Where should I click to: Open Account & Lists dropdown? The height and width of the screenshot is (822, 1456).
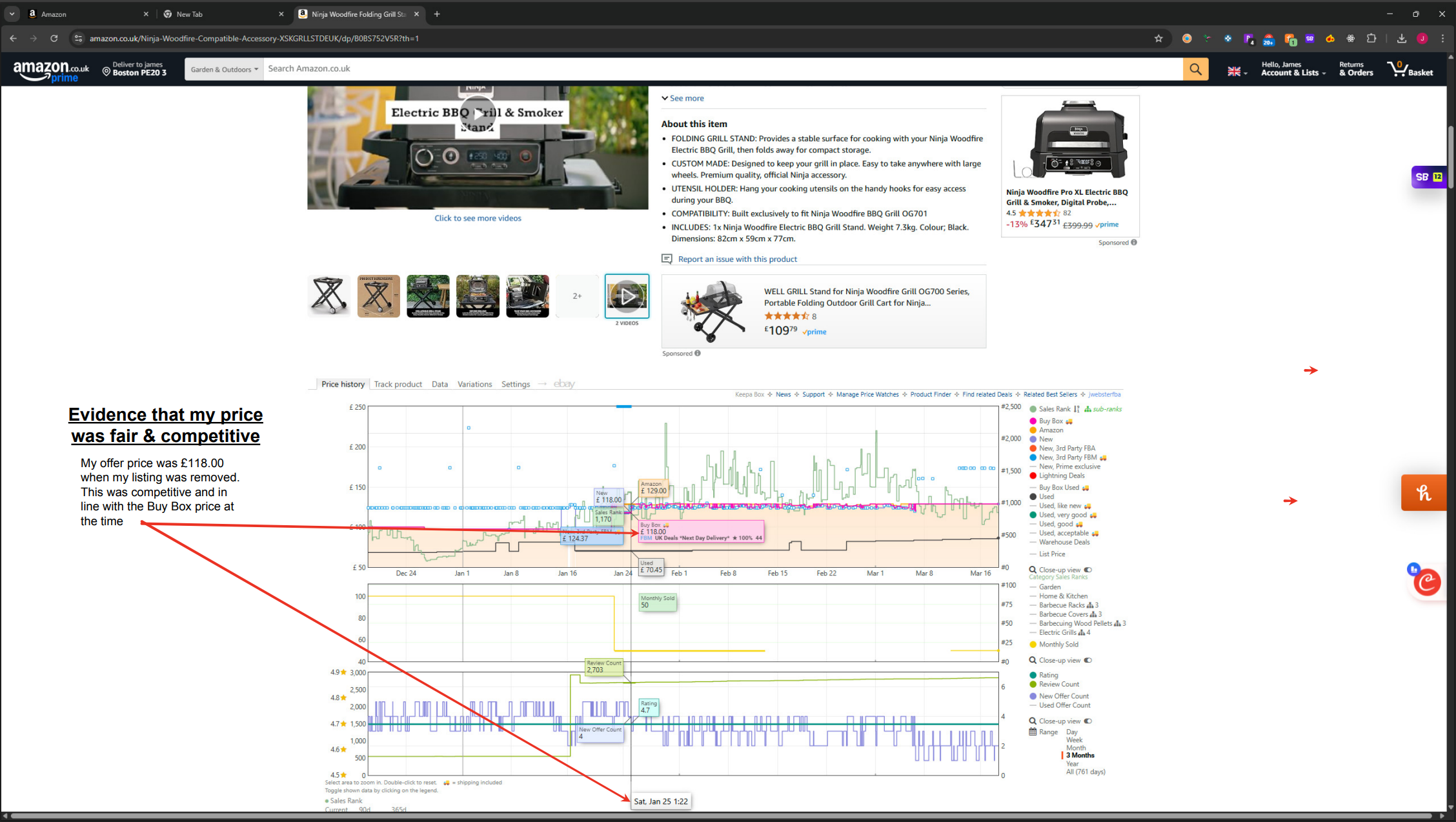click(1293, 69)
